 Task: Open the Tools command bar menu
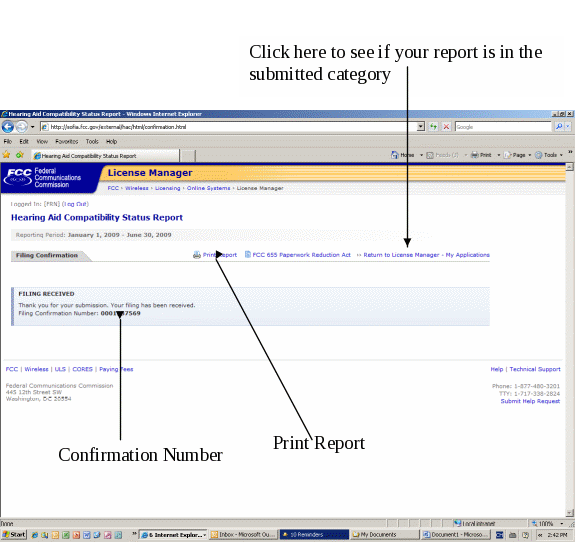click(x=549, y=155)
